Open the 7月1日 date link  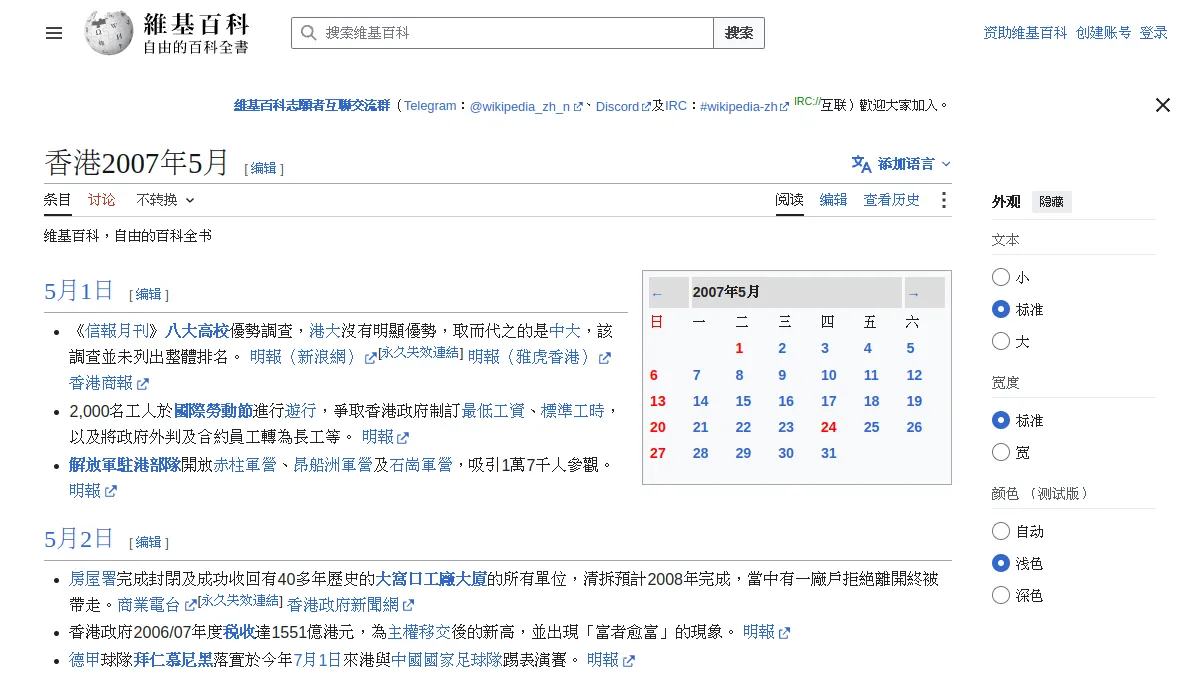click(x=317, y=660)
